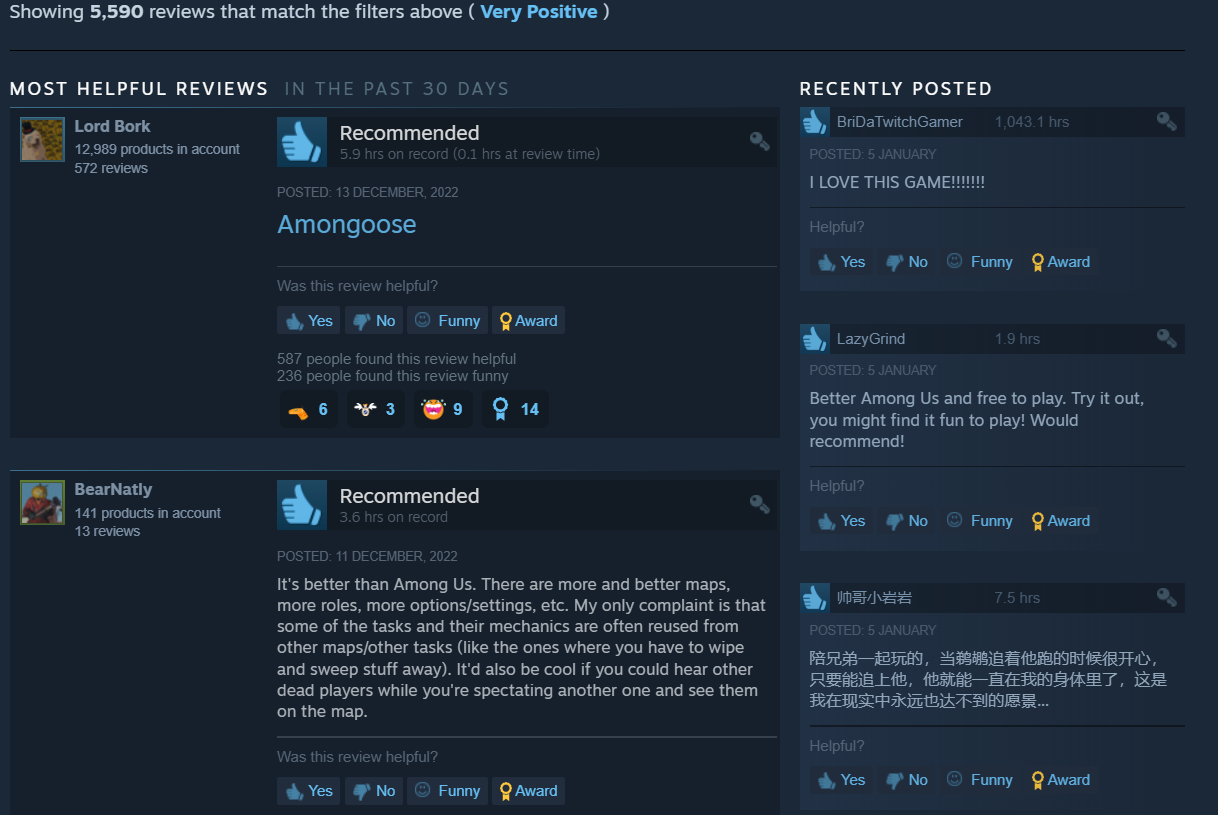Click Award on BearNatly's review
The image size is (1218, 815).
[x=528, y=791]
